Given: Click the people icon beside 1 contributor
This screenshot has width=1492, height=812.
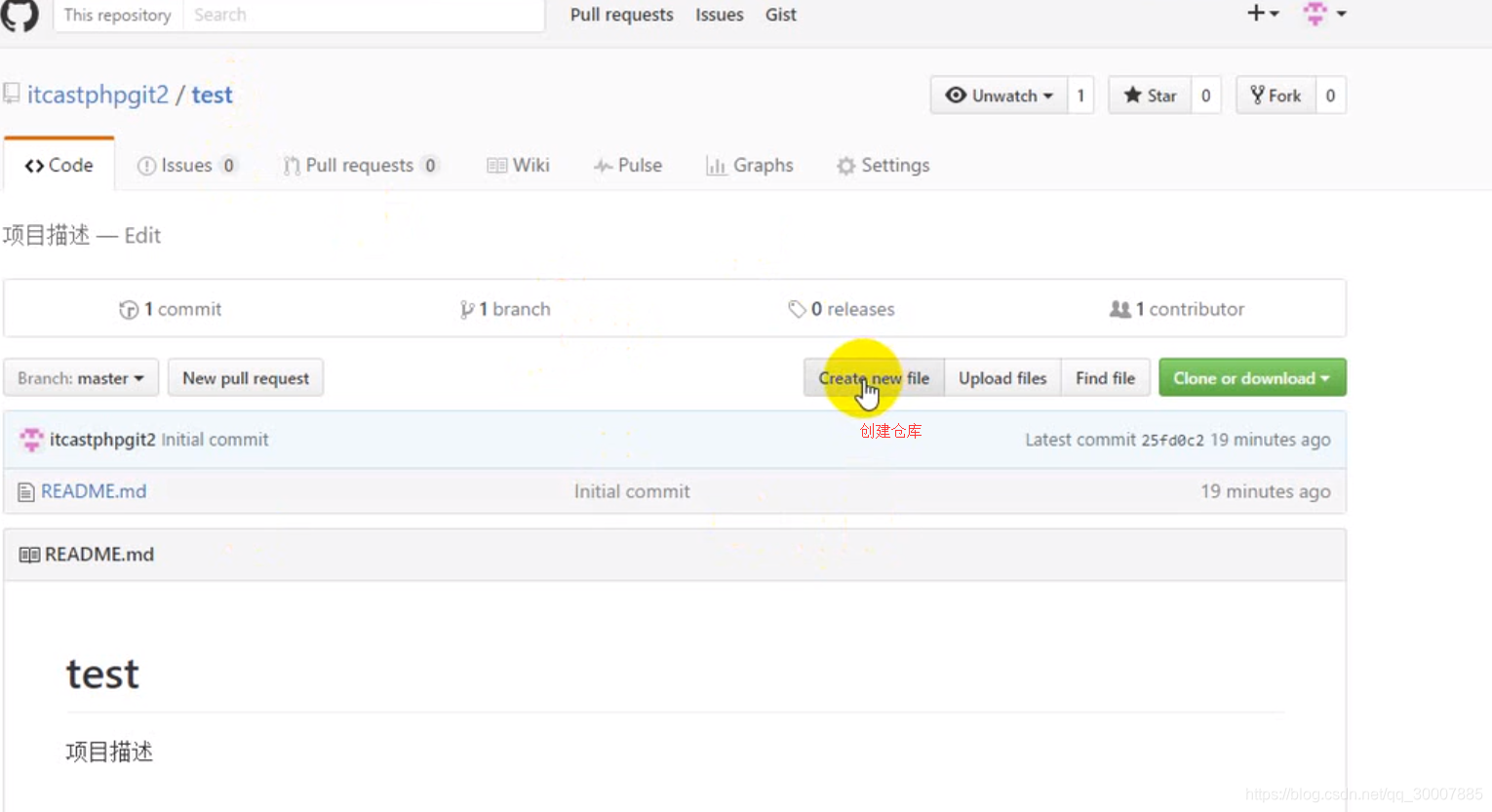Looking at the screenshot, I should tap(1120, 309).
